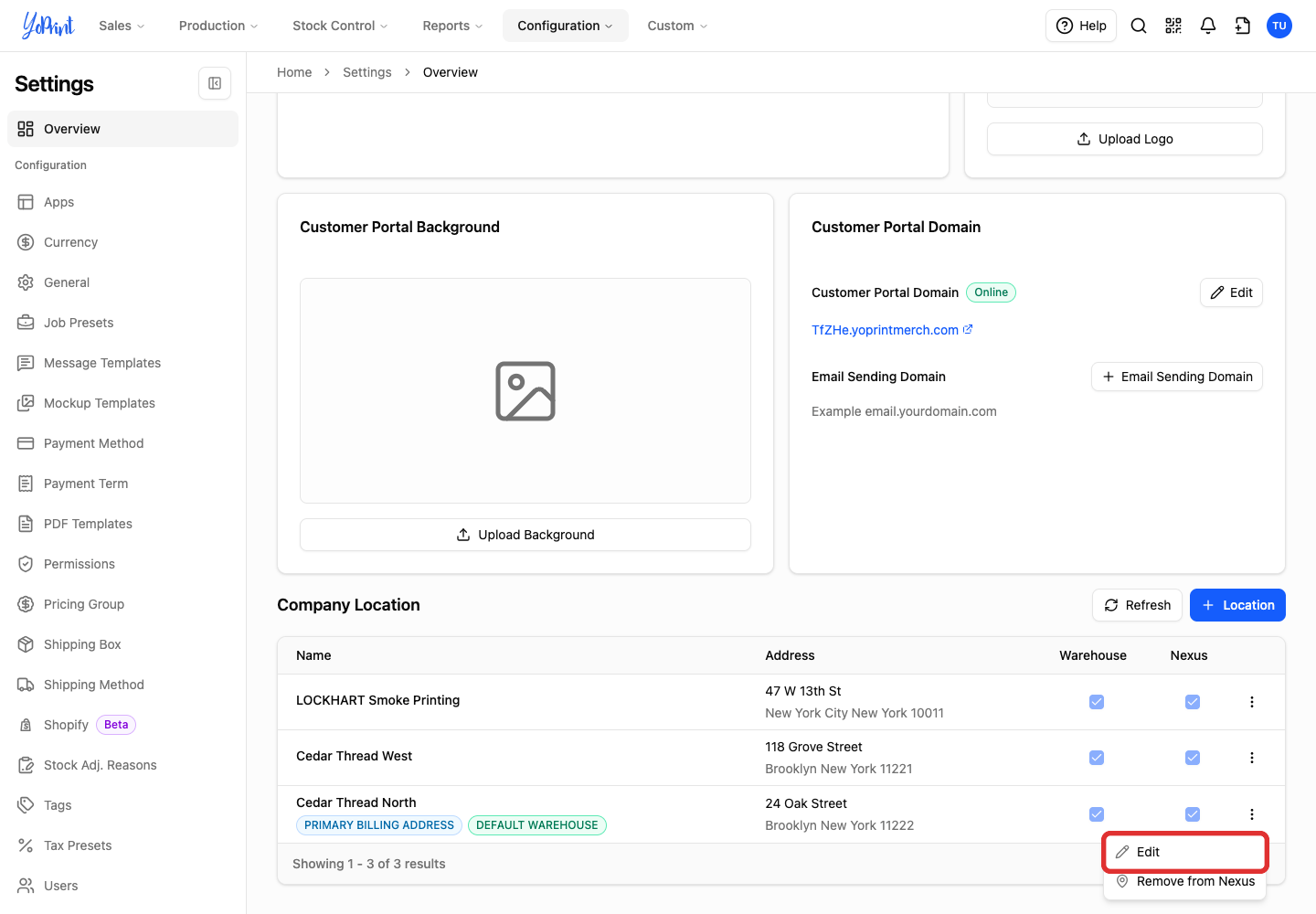Open row options for LOCKHART Smoke Printing
The image size is (1316, 914).
[x=1252, y=702]
